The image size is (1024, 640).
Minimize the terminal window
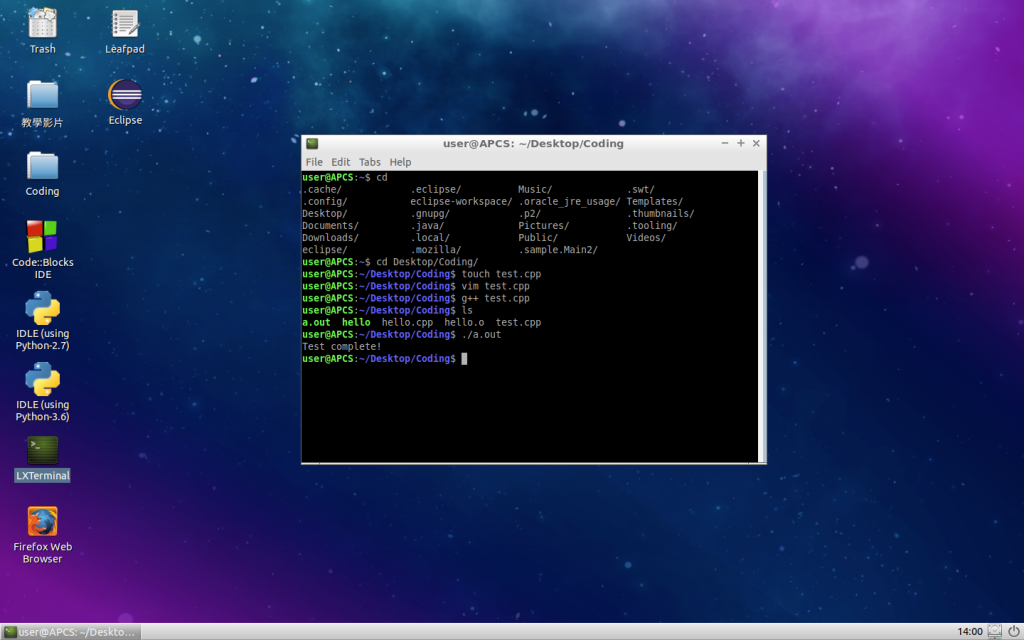click(725, 143)
